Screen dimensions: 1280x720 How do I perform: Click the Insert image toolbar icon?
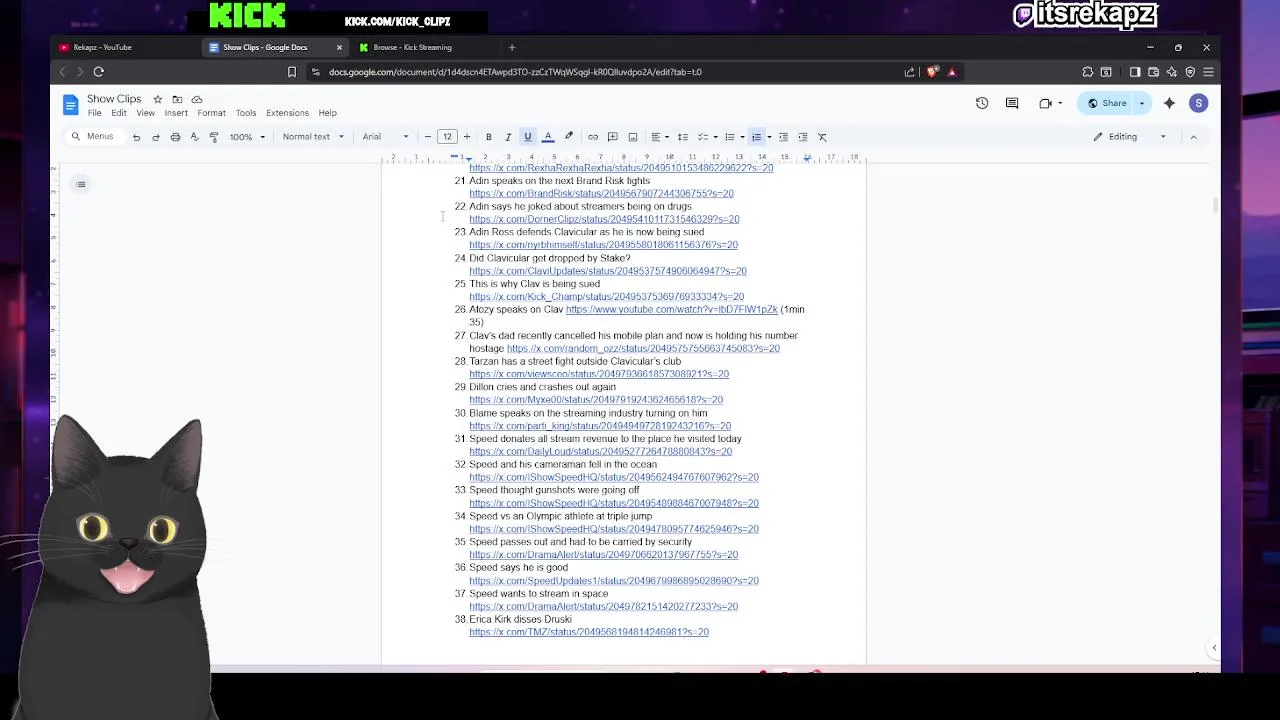[x=632, y=137]
